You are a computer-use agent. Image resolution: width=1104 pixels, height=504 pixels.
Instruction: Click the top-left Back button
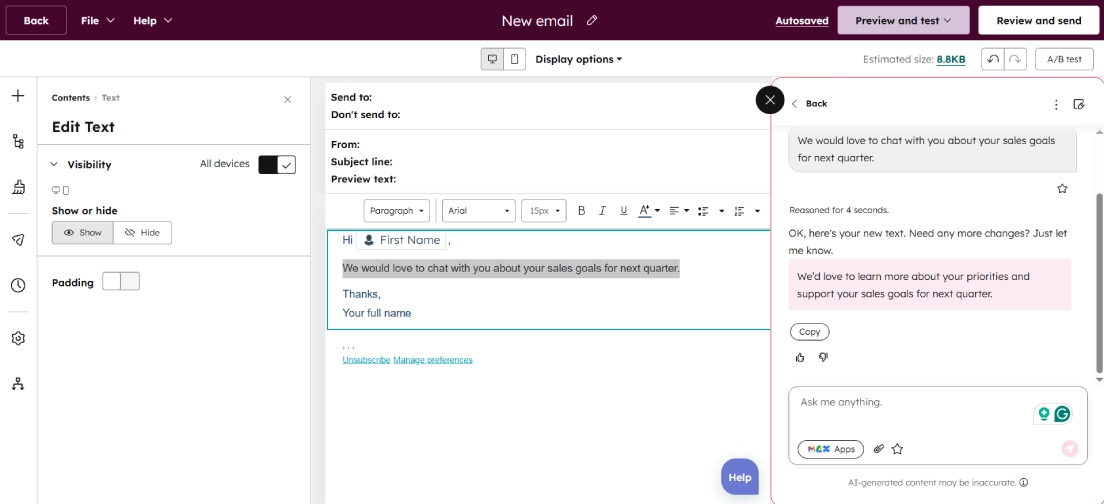click(x=36, y=20)
